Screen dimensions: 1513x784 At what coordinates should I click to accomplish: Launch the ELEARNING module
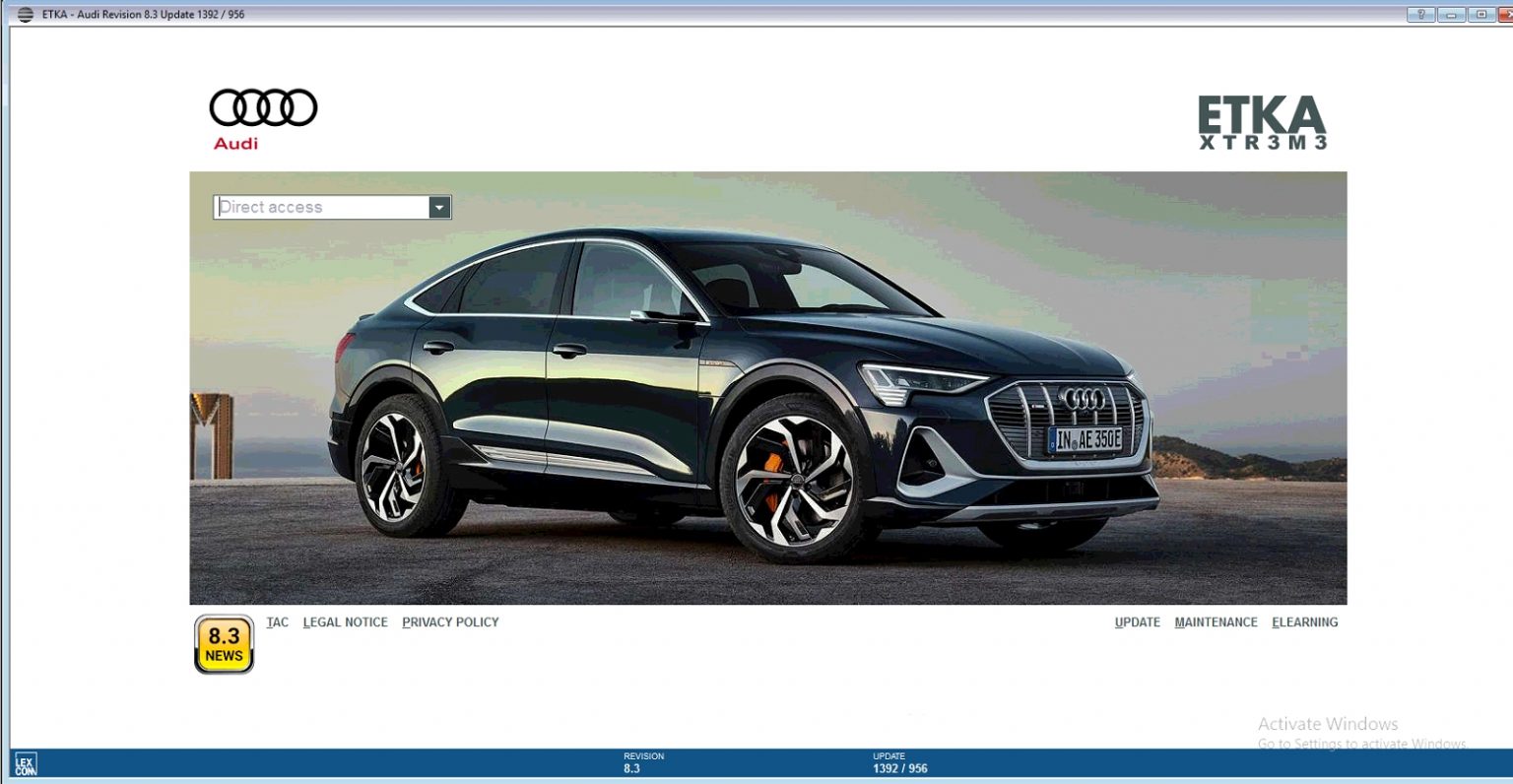pyautogui.click(x=1305, y=621)
